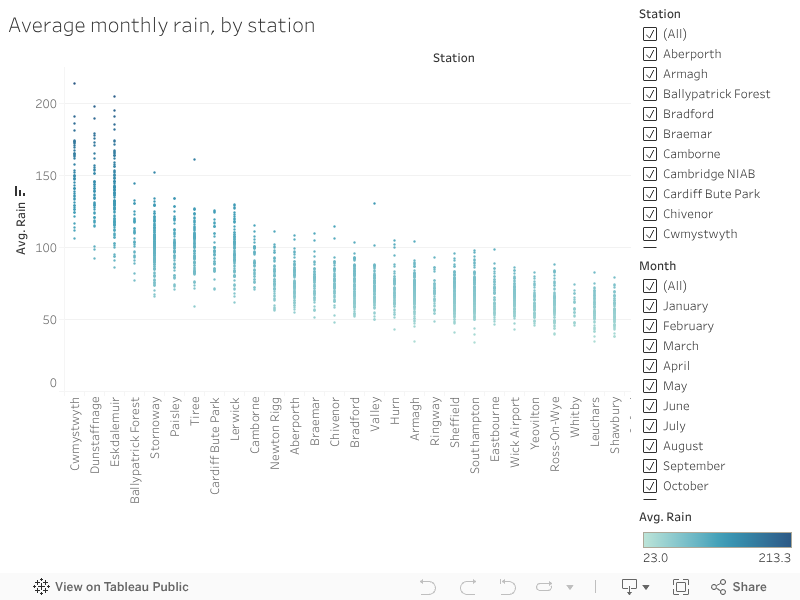Click the Avg. Rain axis title
Screen dimensions: 800x600
[x=20, y=228]
